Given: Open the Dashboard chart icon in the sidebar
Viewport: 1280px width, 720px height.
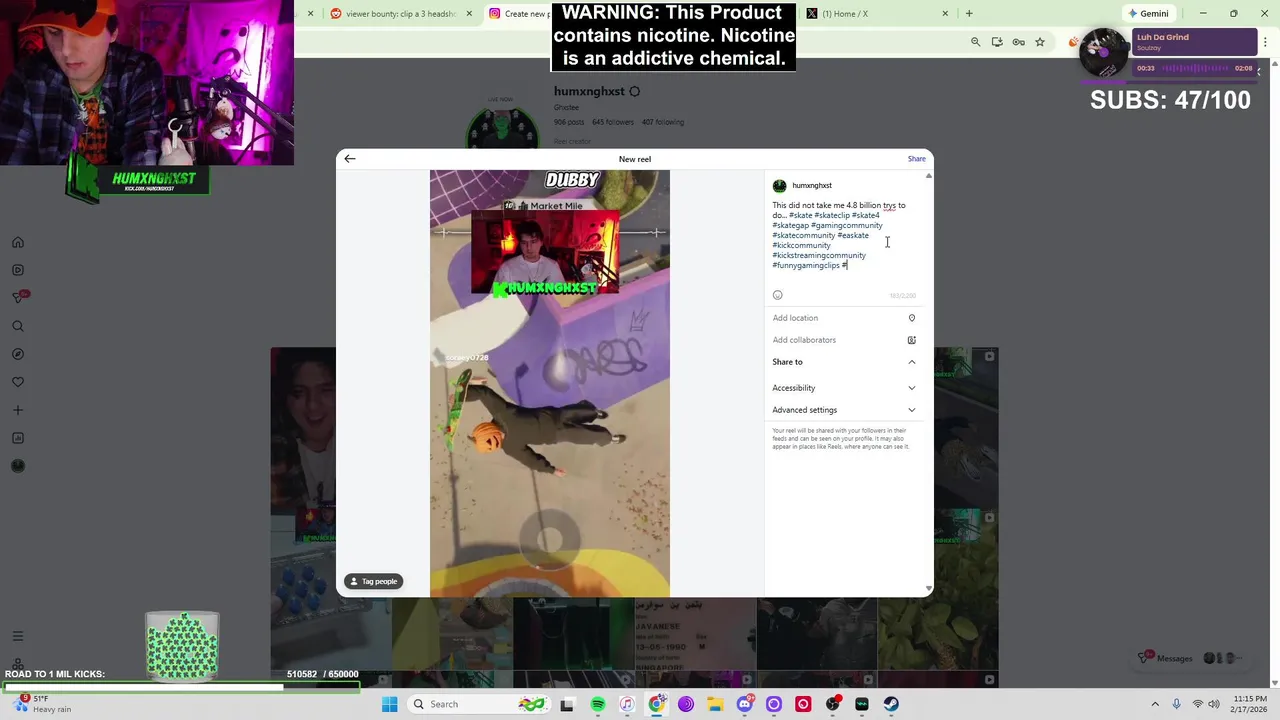Looking at the screenshot, I should tap(18, 438).
